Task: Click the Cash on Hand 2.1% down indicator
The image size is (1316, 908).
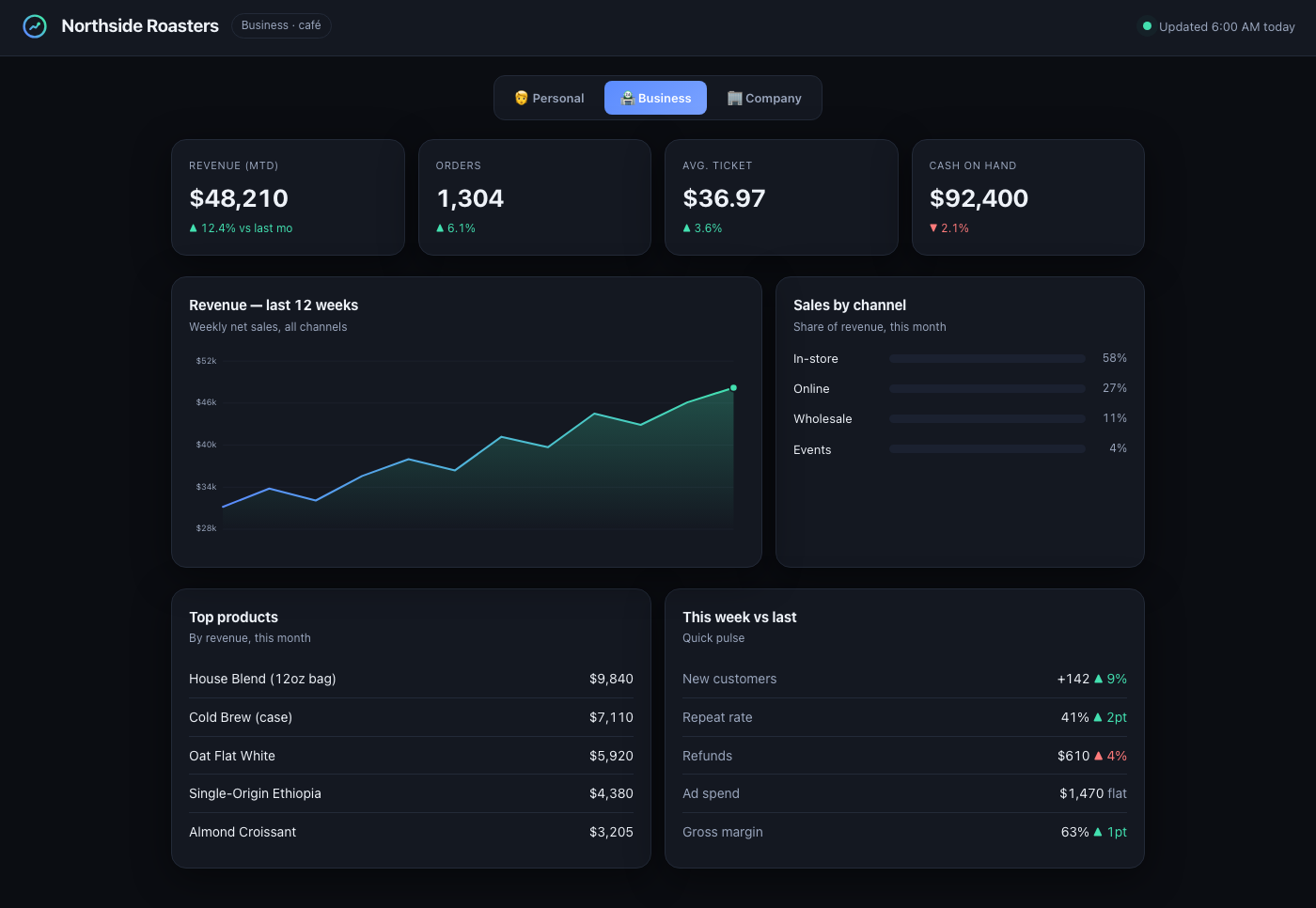Action: 949,228
